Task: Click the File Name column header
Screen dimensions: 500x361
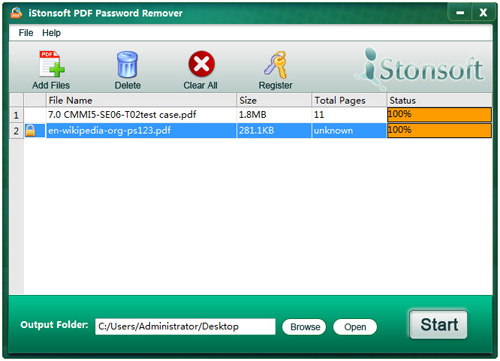Action: tap(141, 100)
